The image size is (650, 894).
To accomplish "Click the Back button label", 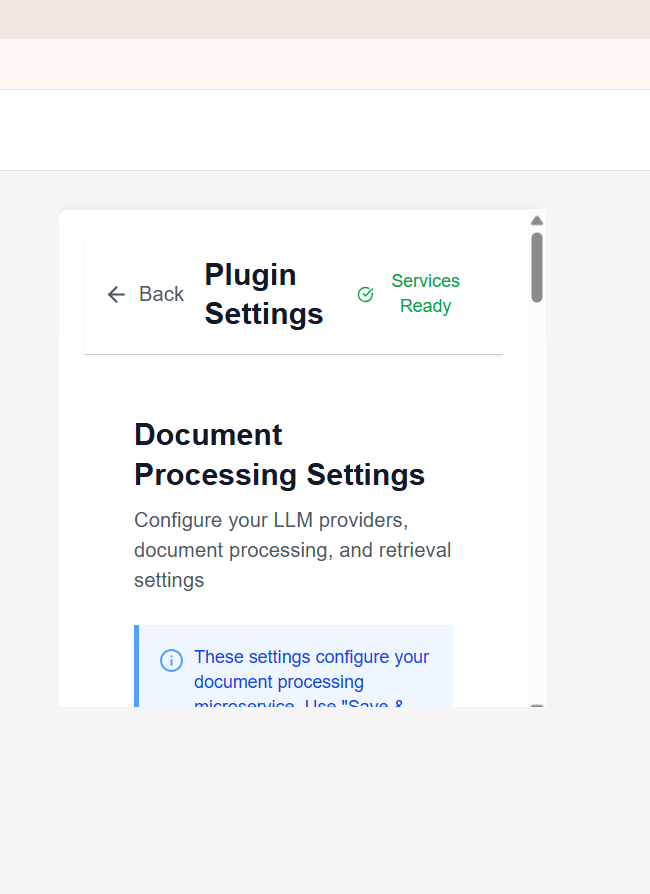I will point(161,294).
